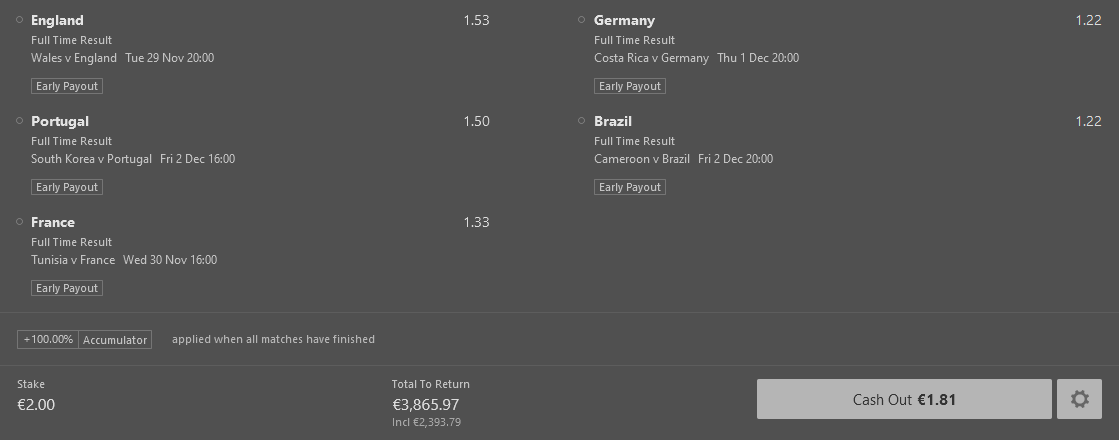The image size is (1119, 440).
Task: Click the circle icon beside England
Action: point(20,20)
